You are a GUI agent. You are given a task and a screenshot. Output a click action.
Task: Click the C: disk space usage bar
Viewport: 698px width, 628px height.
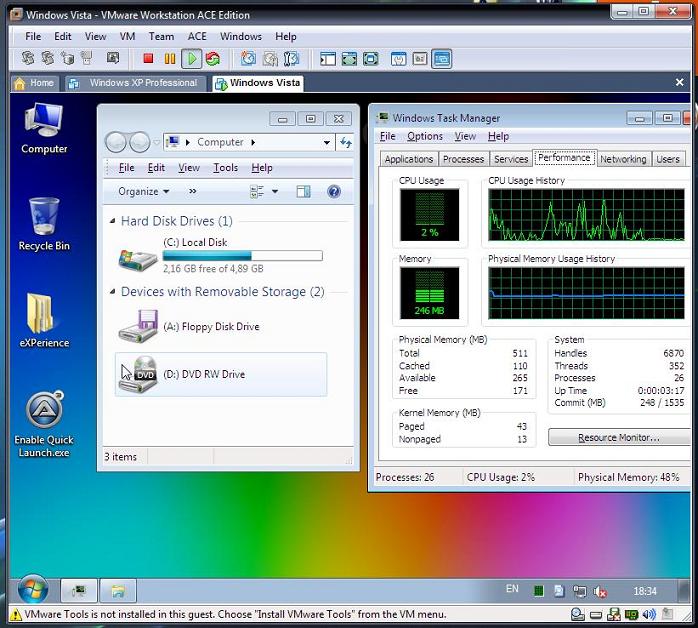click(243, 255)
